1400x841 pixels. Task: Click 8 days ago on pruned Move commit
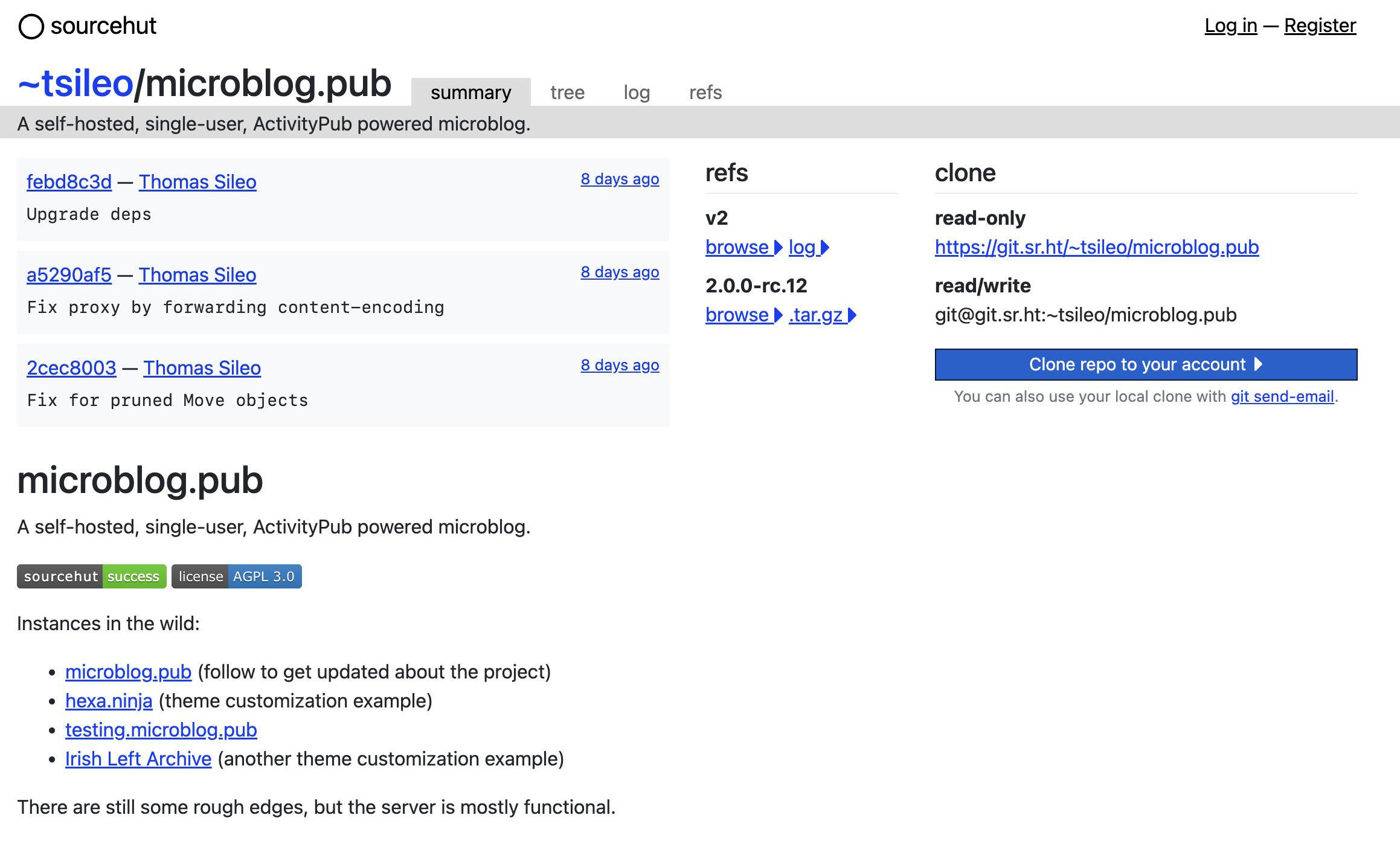point(620,365)
